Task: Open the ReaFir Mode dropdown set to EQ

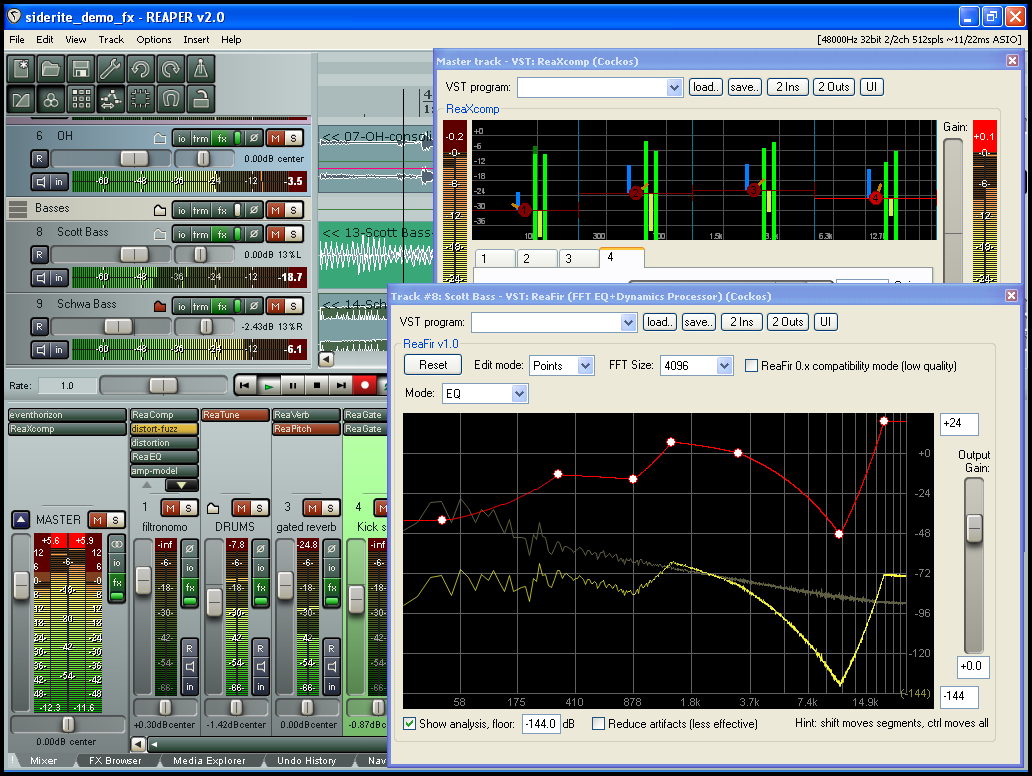Action: click(485, 394)
